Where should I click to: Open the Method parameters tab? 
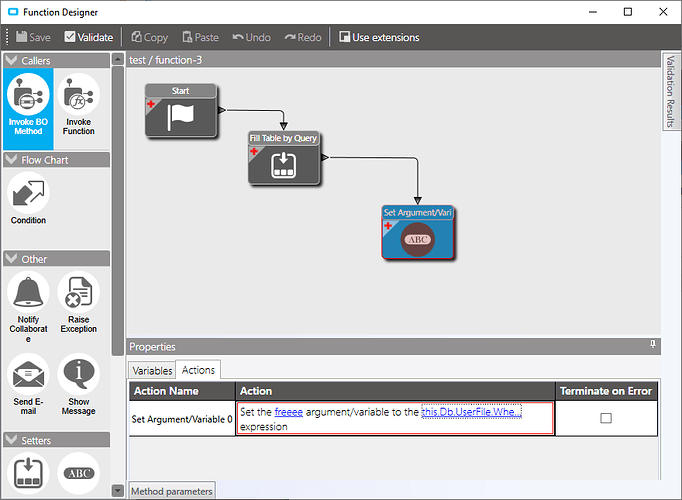pos(172,491)
